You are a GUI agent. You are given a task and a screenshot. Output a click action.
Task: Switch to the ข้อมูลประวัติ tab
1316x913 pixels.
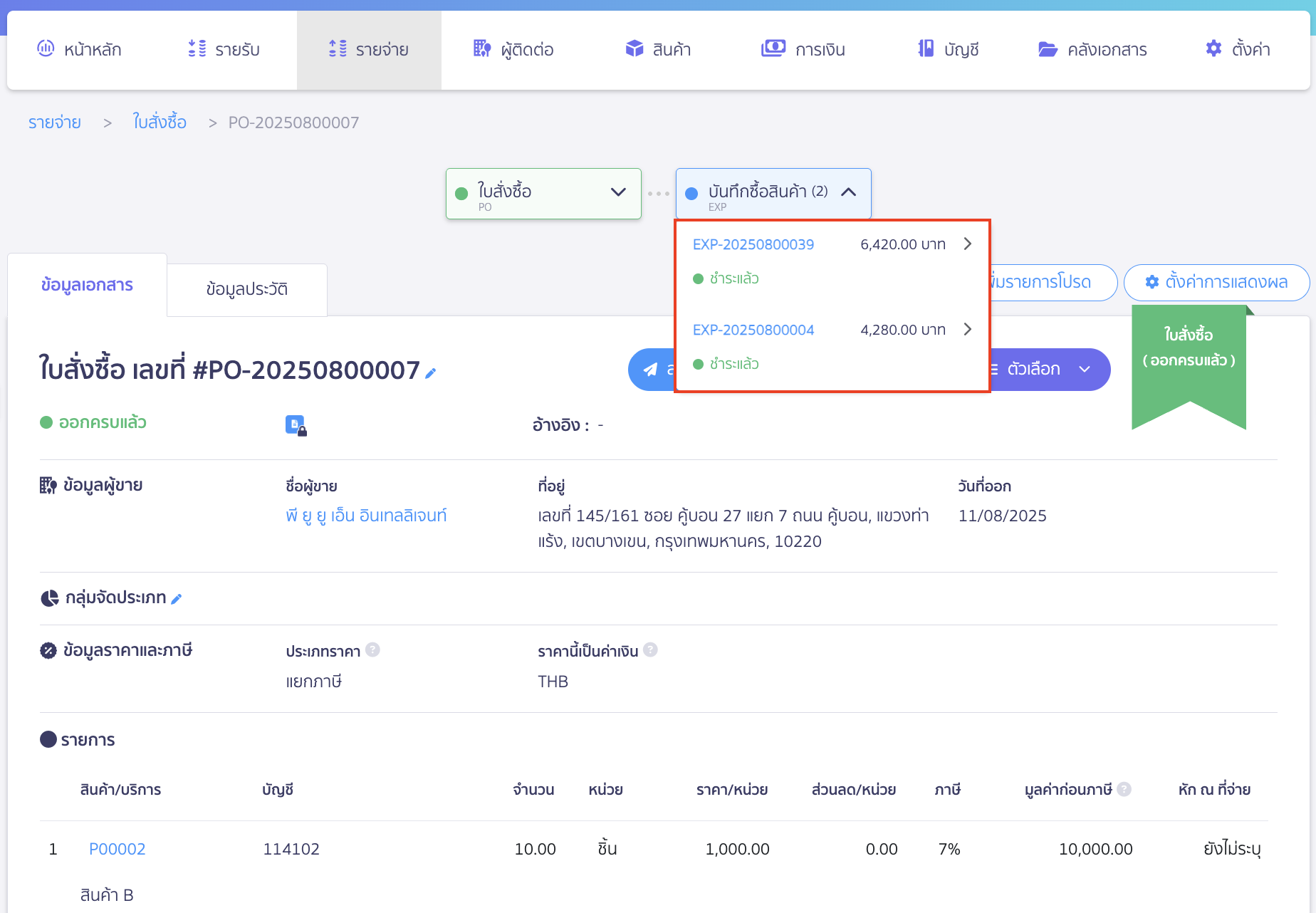246,289
